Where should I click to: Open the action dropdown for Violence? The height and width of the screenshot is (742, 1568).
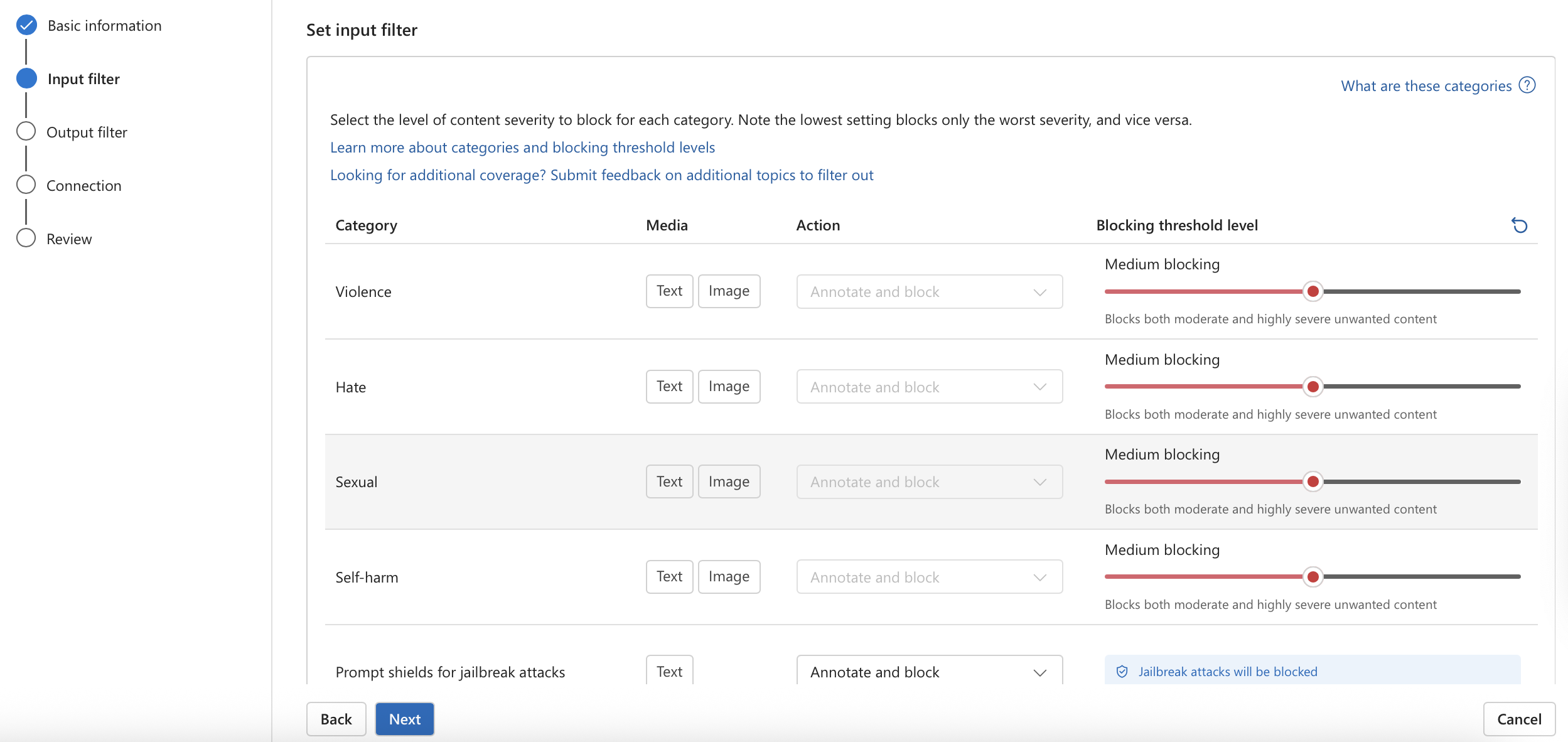click(928, 291)
